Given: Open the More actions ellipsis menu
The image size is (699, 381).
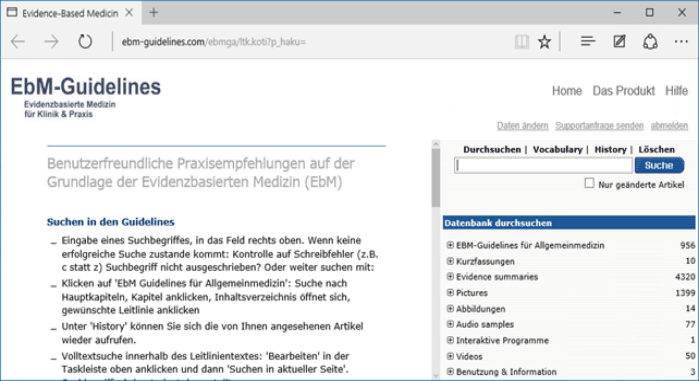Looking at the screenshot, I should click(x=681, y=42).
